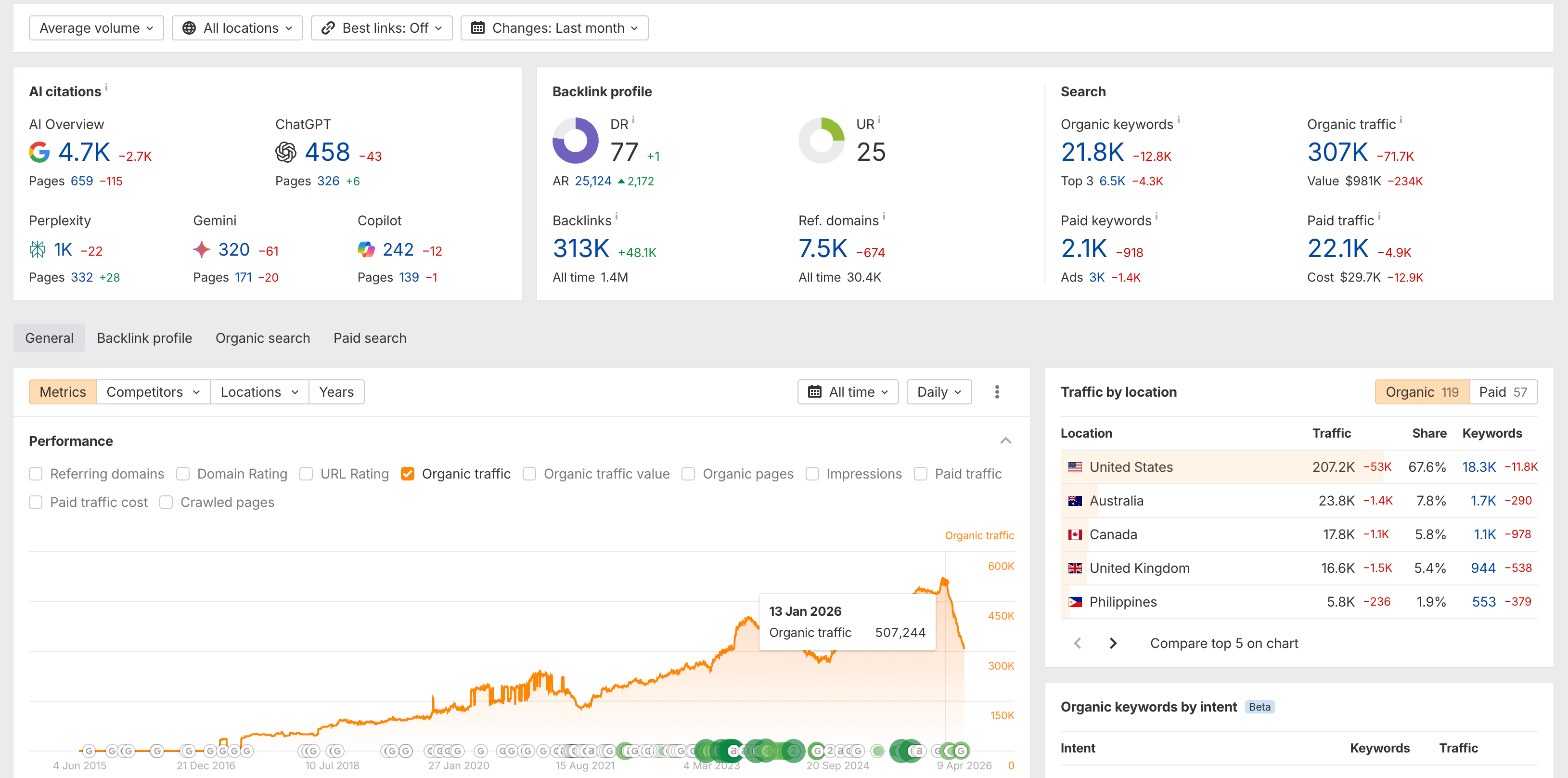Check the Crawled pages checkbox
The image size is (1568, 778).
tap(166, 503)
